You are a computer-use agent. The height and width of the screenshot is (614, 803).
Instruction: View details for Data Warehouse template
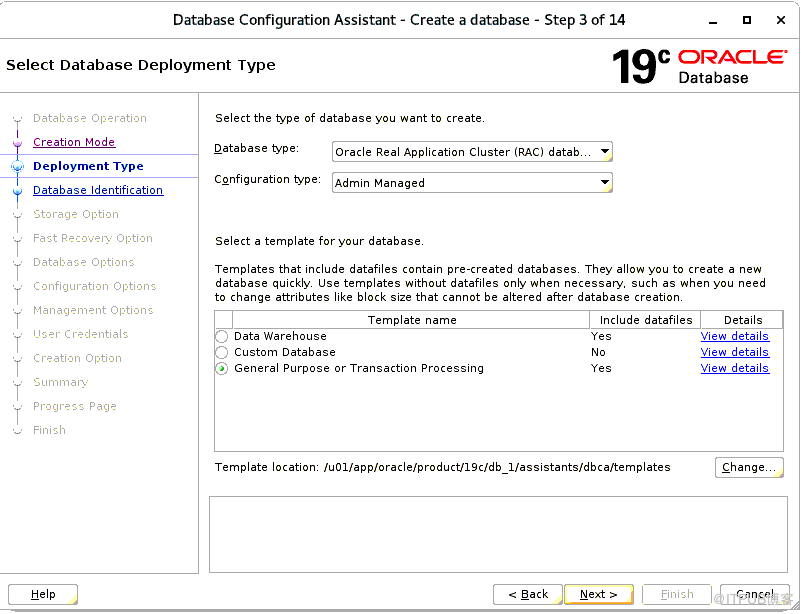pyautogui.click(x=734, y=336)
